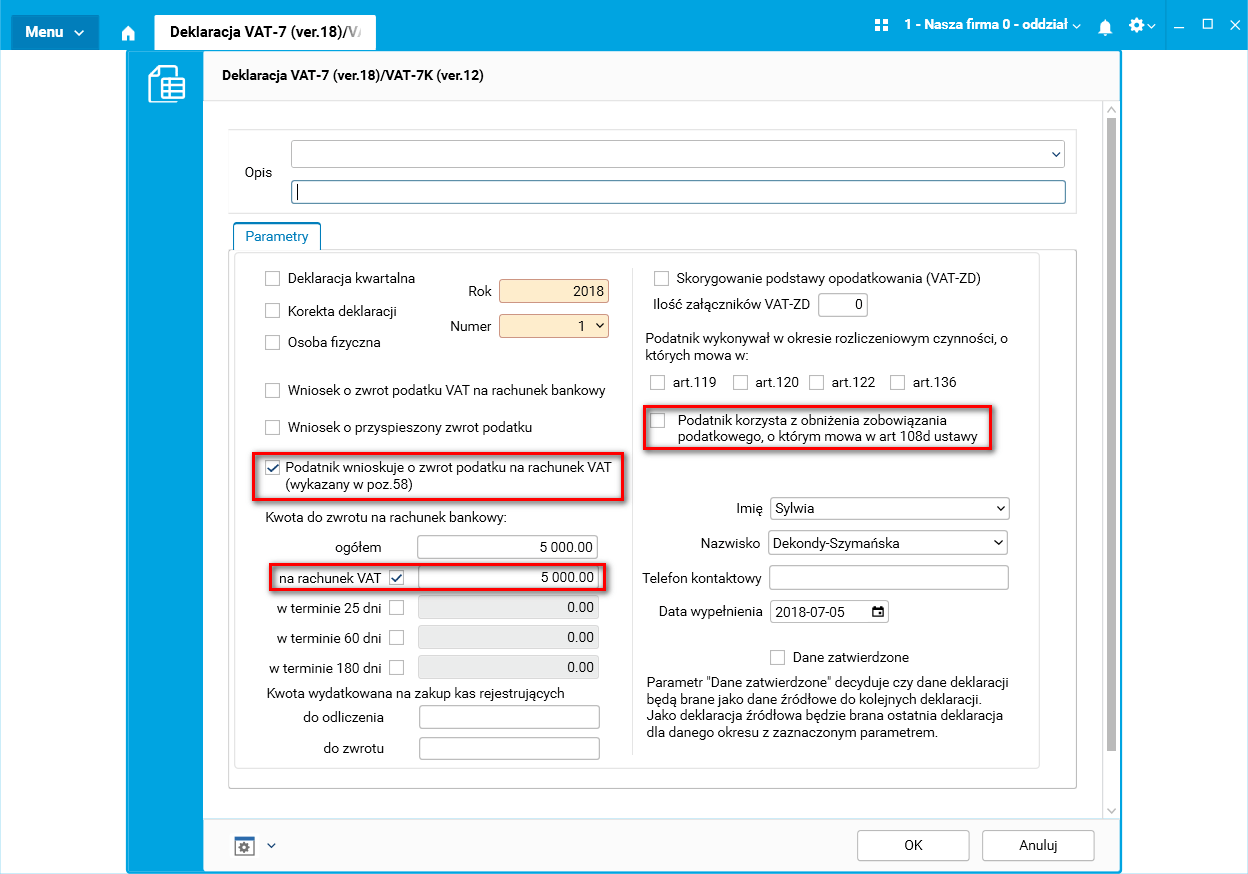Check w terminie 60 dni
Screen dimensions: 1248x874
(x=397, y=638)
